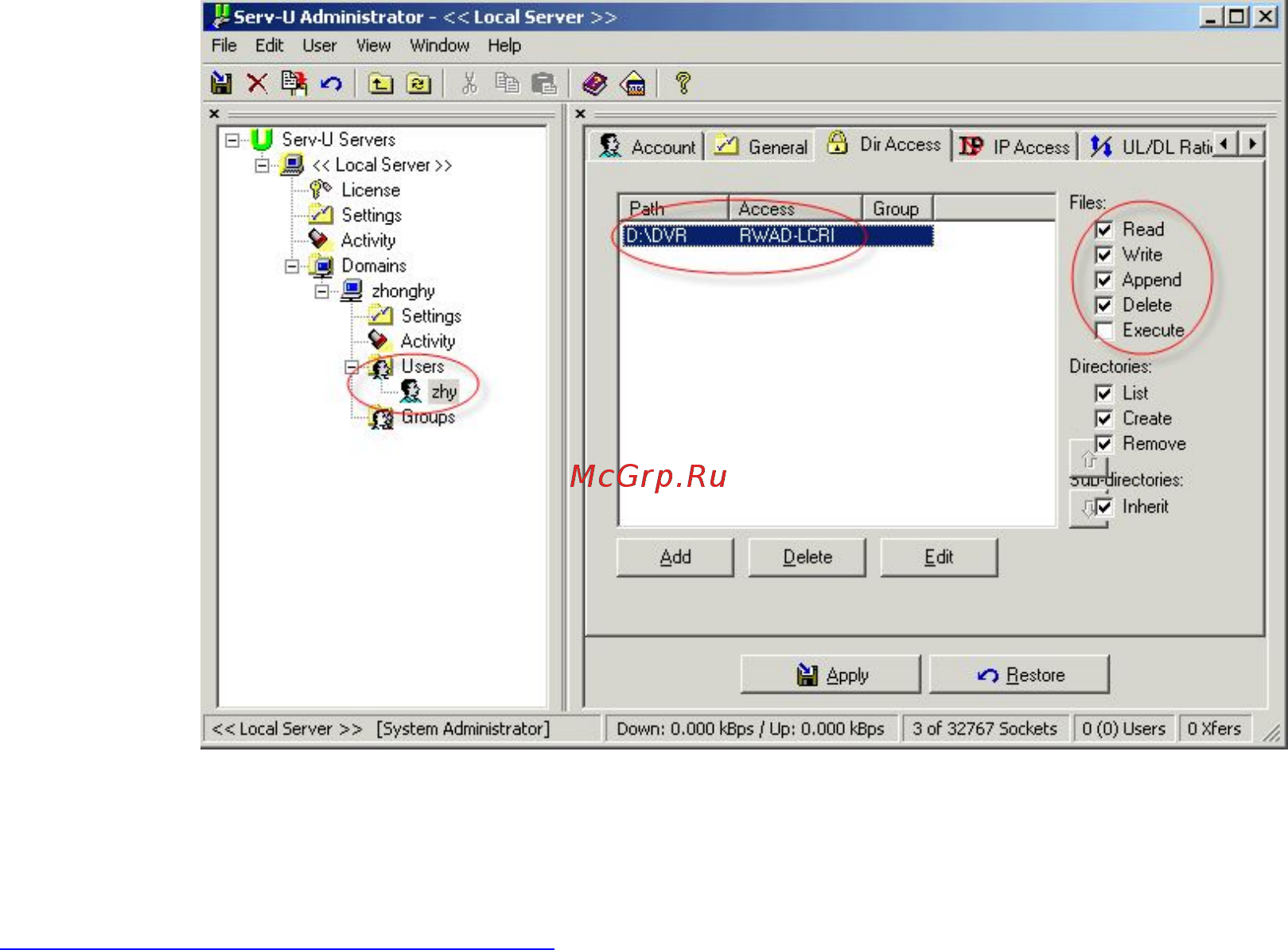The height and width of the screenshot is (950, 1288).
Task: Open the Window menu
Action: pos(439,45)
